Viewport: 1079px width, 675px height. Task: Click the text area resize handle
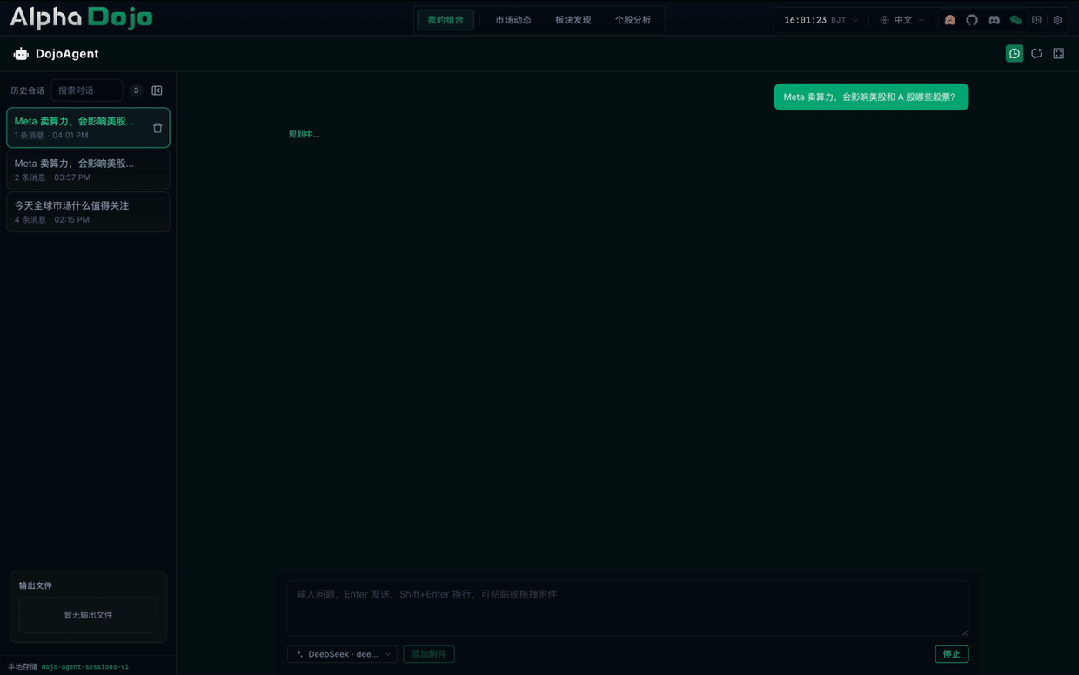965,632
